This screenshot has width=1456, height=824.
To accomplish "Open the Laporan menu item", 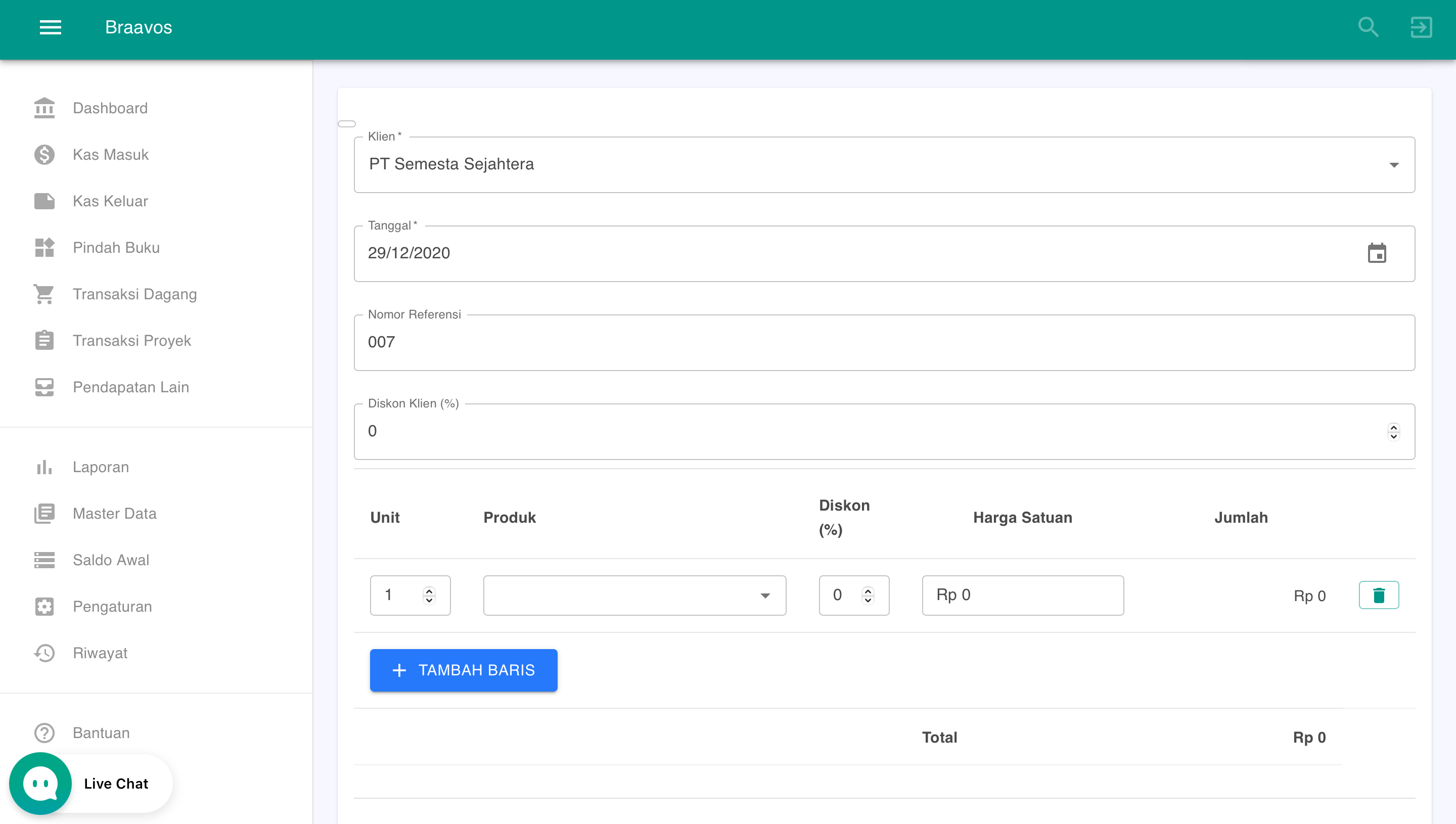I will [x=101, y=467].
